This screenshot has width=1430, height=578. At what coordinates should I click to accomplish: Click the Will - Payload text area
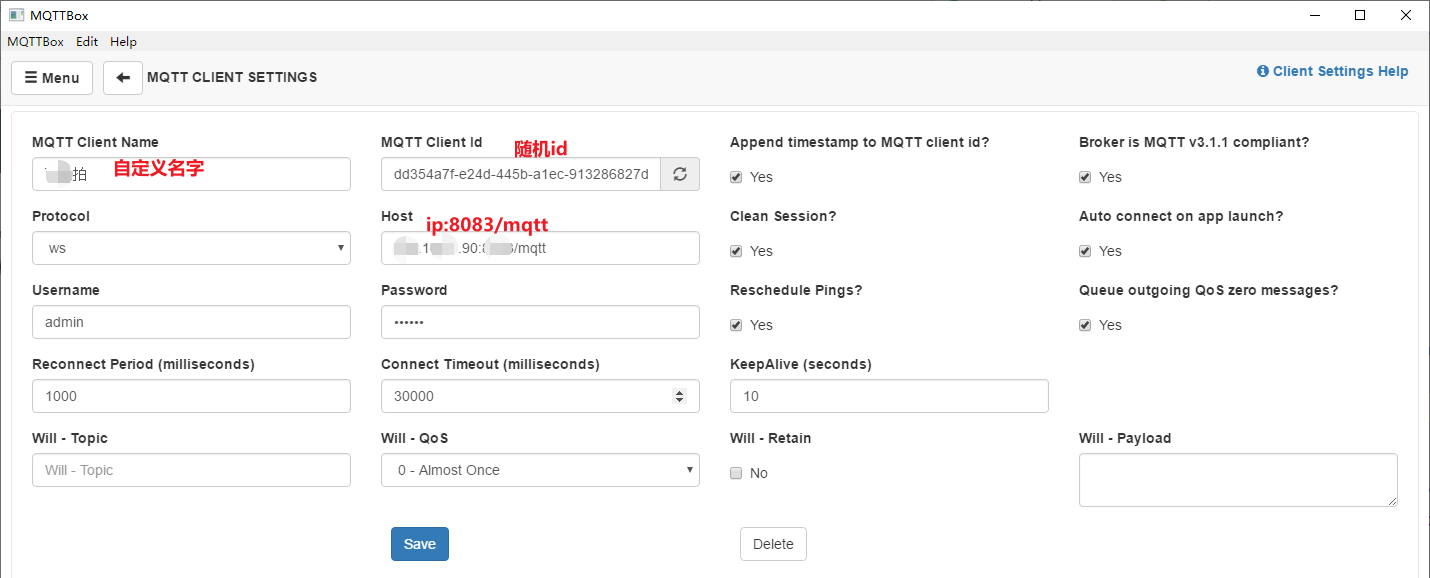[x=1238, y=480]
